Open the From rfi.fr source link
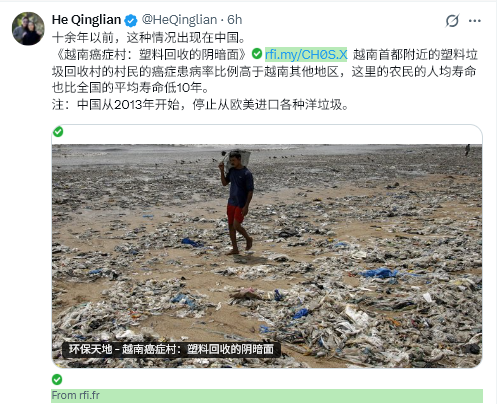This screenshot has height=404, width=499. 76,395
